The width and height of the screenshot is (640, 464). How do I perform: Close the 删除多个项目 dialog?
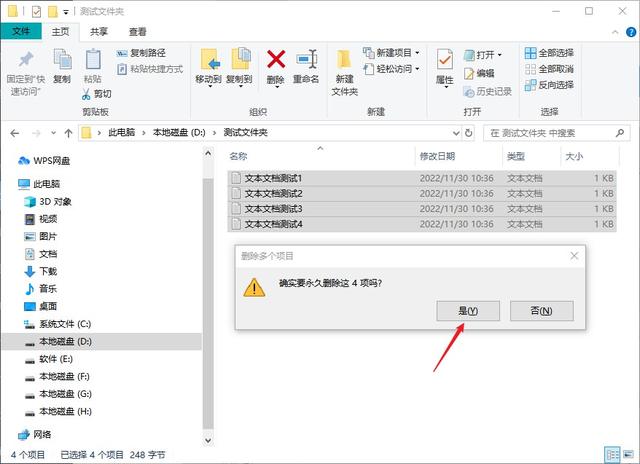574,256
